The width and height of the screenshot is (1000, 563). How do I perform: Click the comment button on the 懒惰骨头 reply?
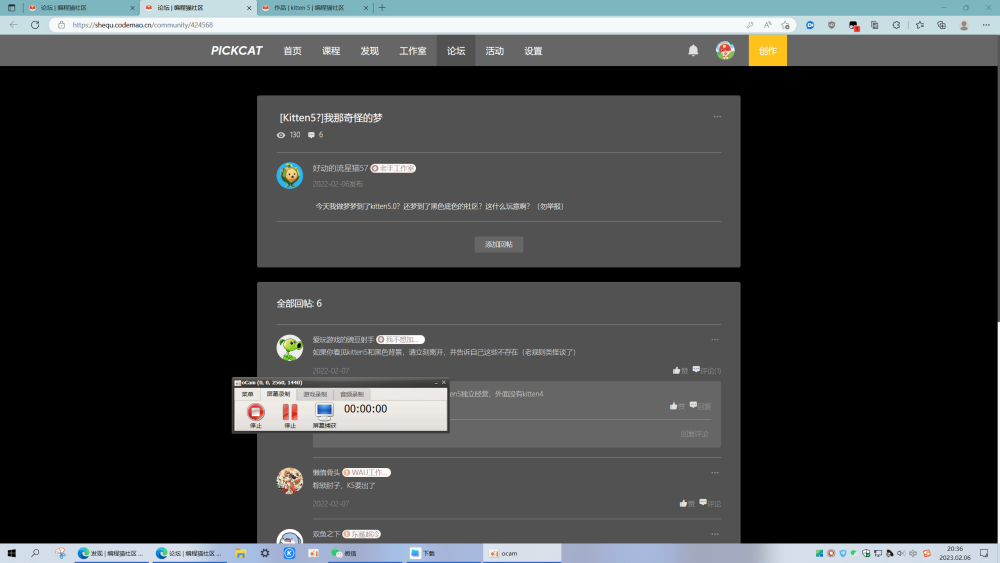tap(710, 503)
